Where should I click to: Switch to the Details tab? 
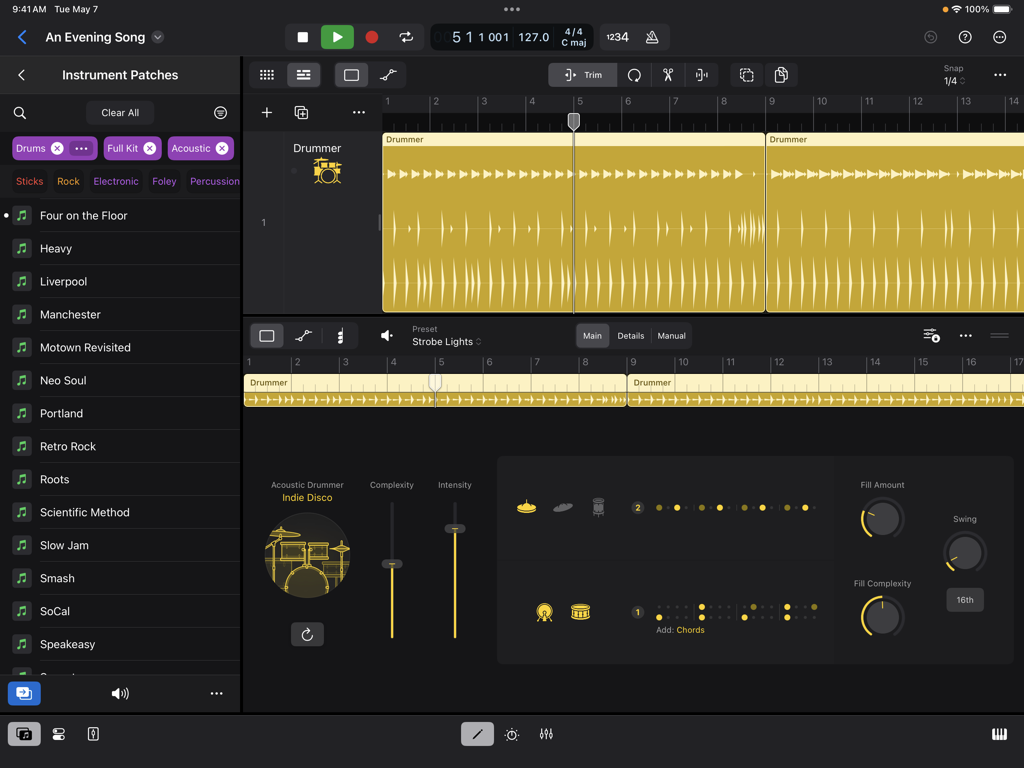point(630,335)
